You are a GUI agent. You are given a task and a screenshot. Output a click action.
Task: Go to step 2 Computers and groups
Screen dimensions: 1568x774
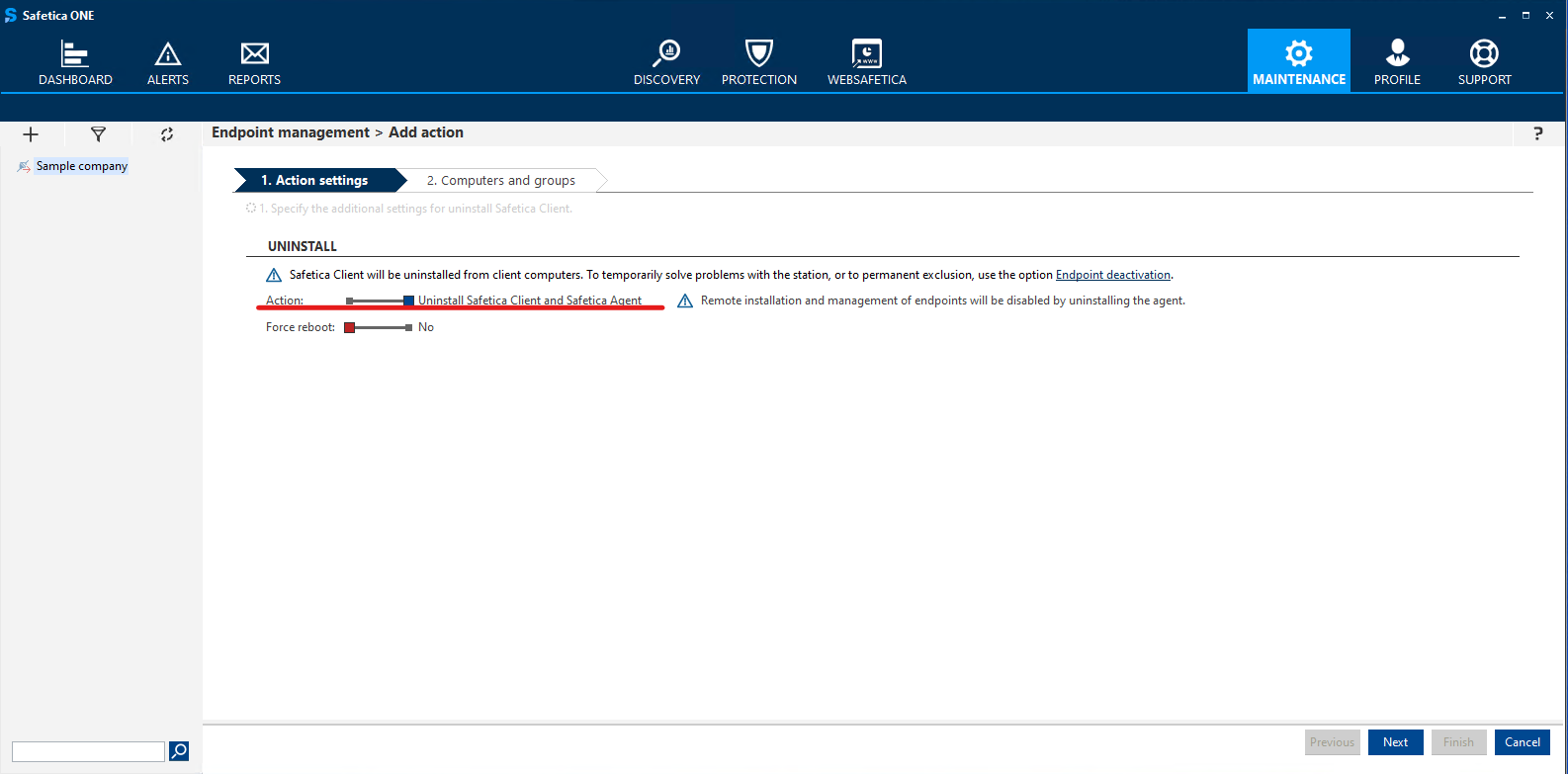tap(501, 180)
